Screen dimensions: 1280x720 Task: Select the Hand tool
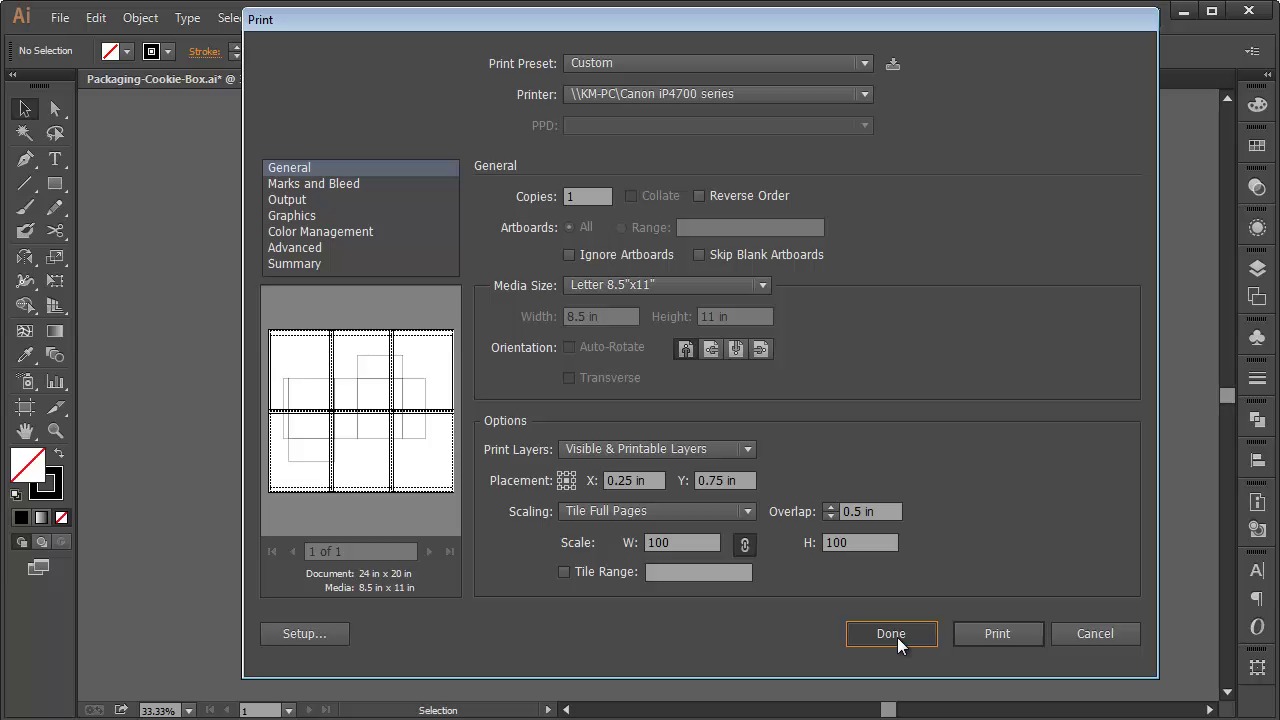(25, 431)
